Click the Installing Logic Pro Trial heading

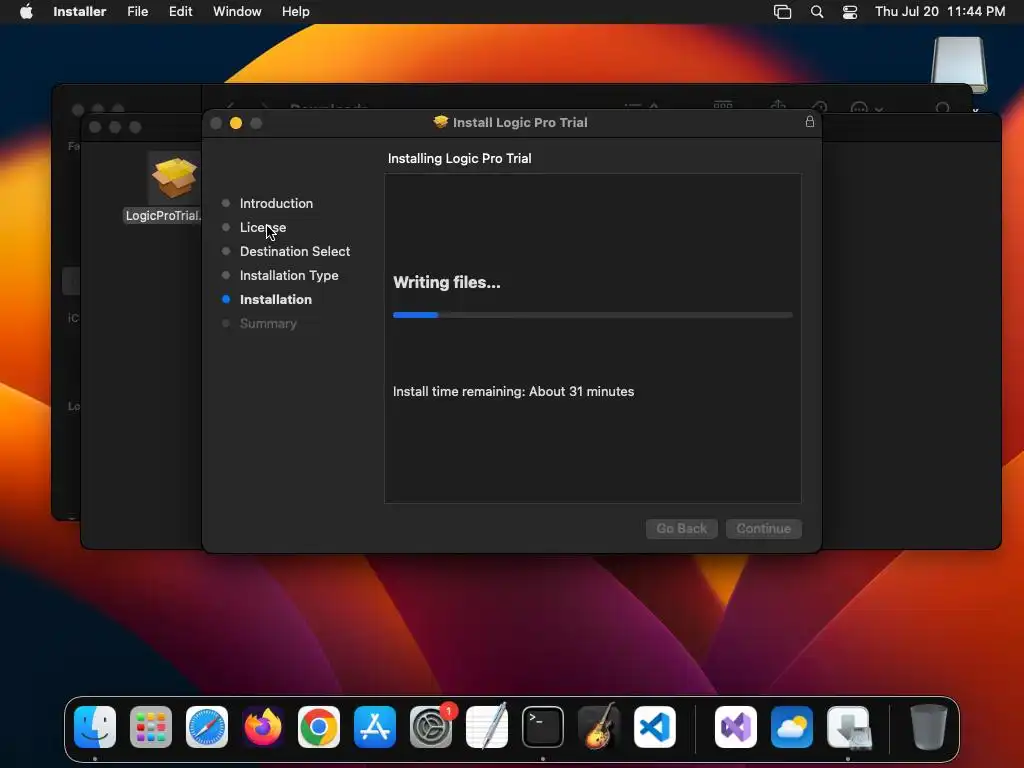point(459,158)
